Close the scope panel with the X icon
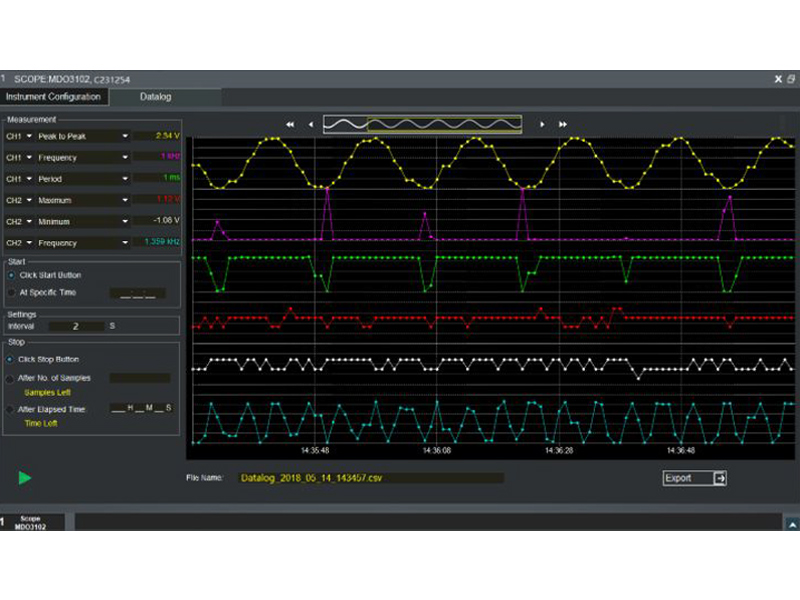The height and width of the screenshot is (600, 800). click(779, 79)
